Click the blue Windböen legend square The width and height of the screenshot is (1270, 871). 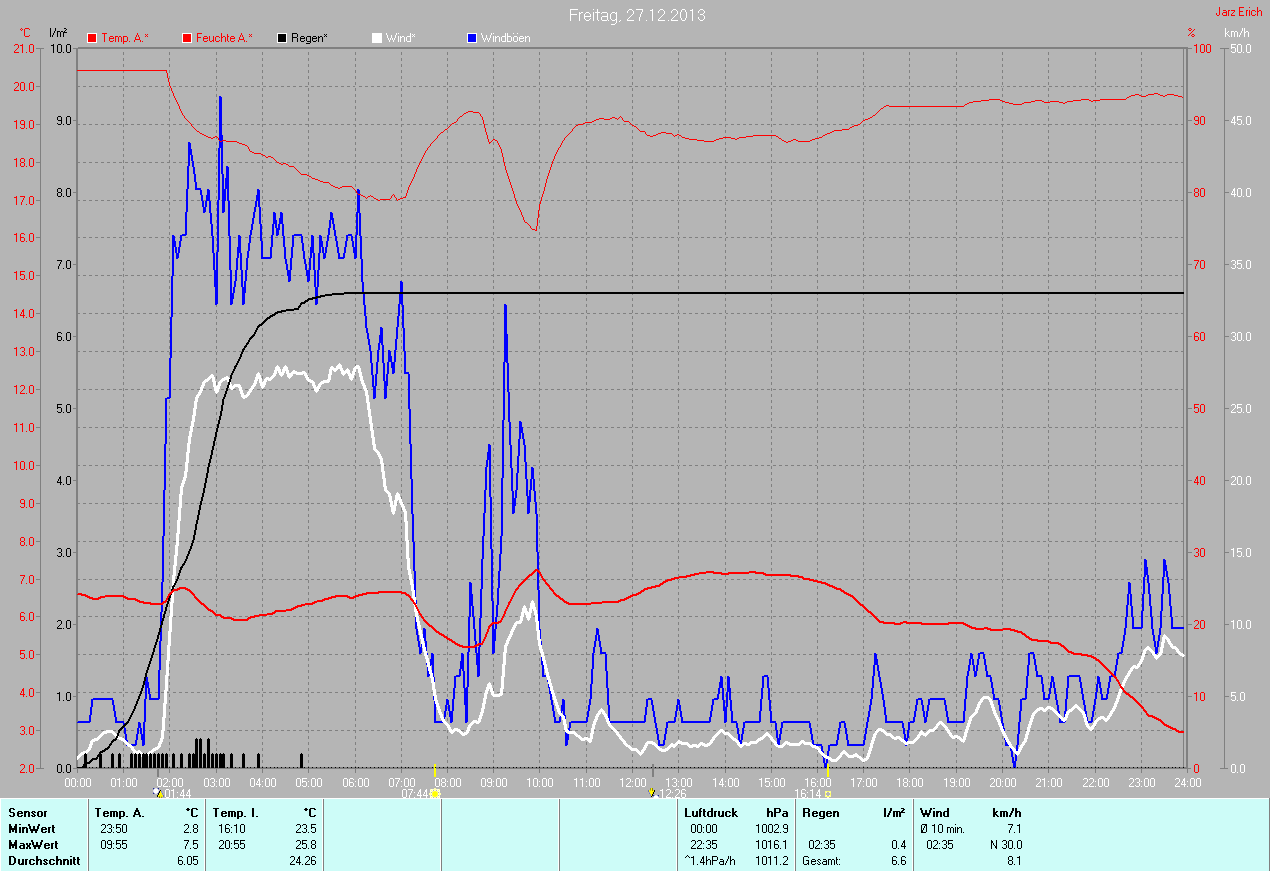point(472,38)
